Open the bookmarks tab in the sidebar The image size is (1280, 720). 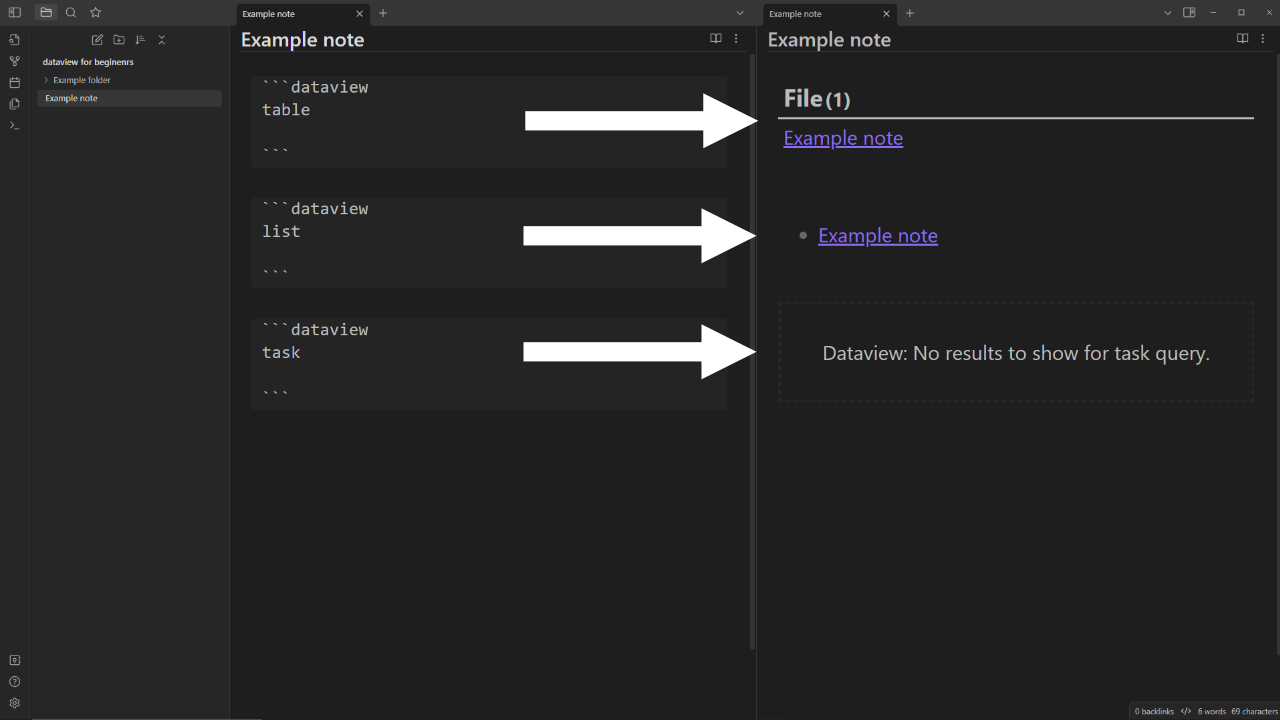pos(96,13)
